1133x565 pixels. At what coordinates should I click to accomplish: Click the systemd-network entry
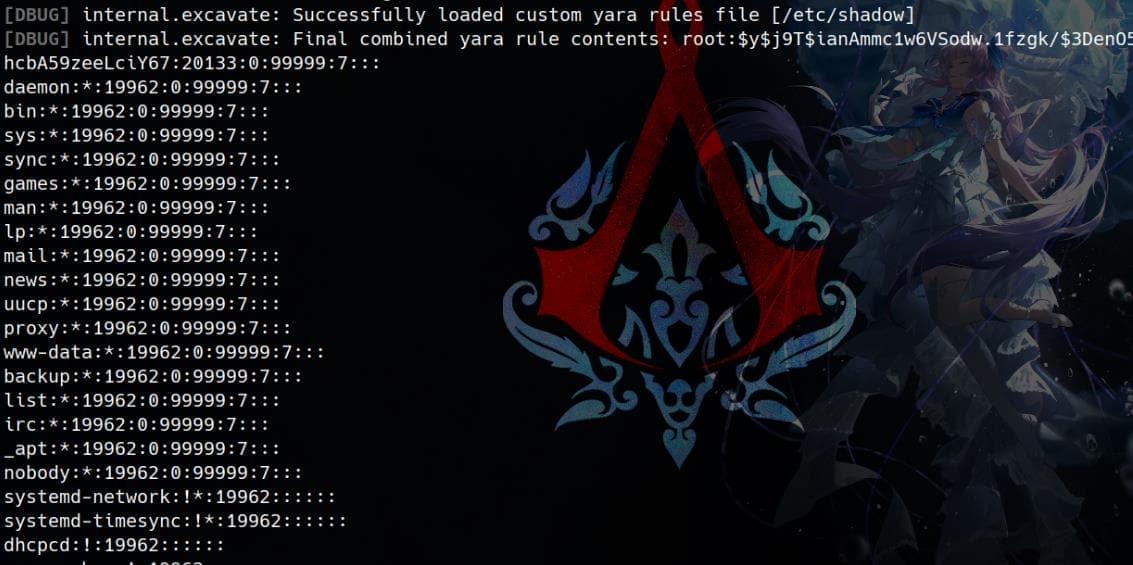click(x=170, y=497)
